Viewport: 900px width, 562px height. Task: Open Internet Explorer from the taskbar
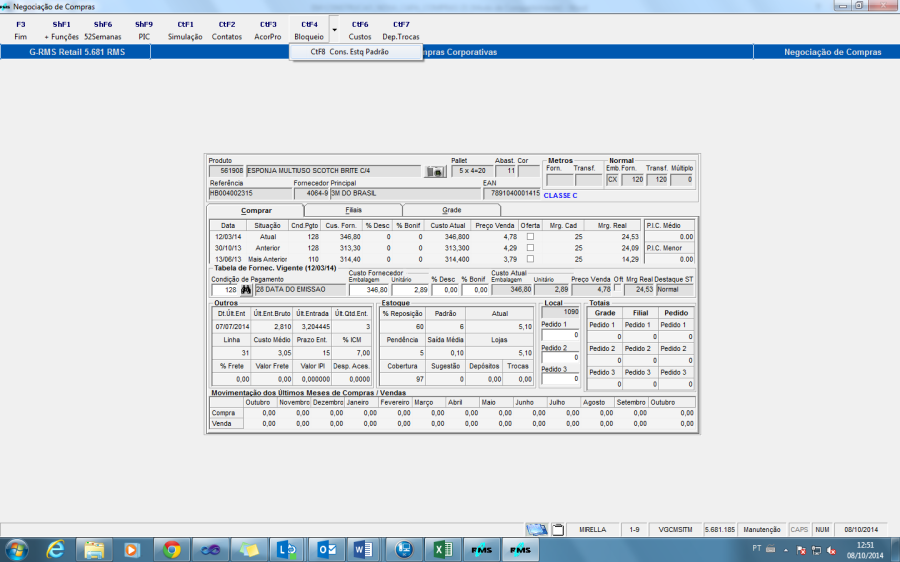pyautogui.click(x=56, y=549)
